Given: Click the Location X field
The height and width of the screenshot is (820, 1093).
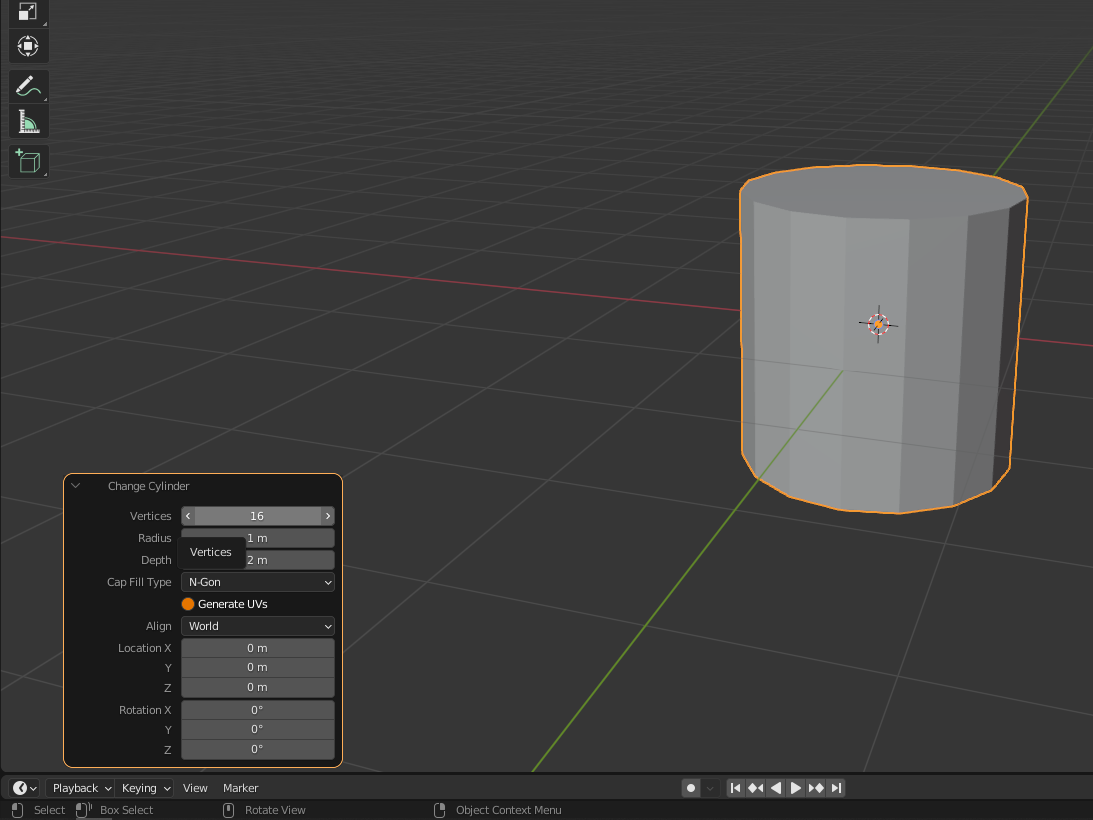Looking at the screenshot, I should (x=257, y=648).
